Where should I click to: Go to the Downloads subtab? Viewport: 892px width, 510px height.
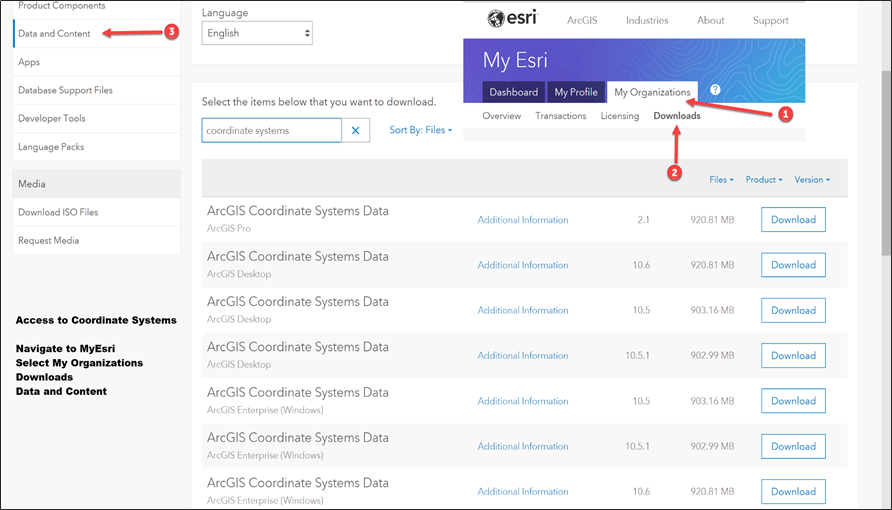[x=677, y=116]
